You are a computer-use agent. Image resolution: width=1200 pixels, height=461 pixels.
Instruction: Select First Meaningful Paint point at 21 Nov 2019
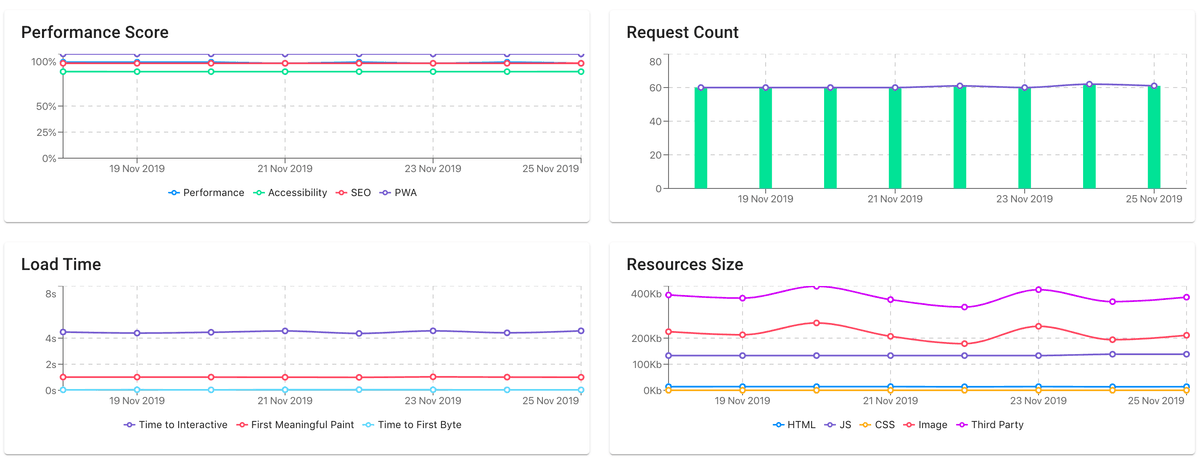click(x=285, y=377)
